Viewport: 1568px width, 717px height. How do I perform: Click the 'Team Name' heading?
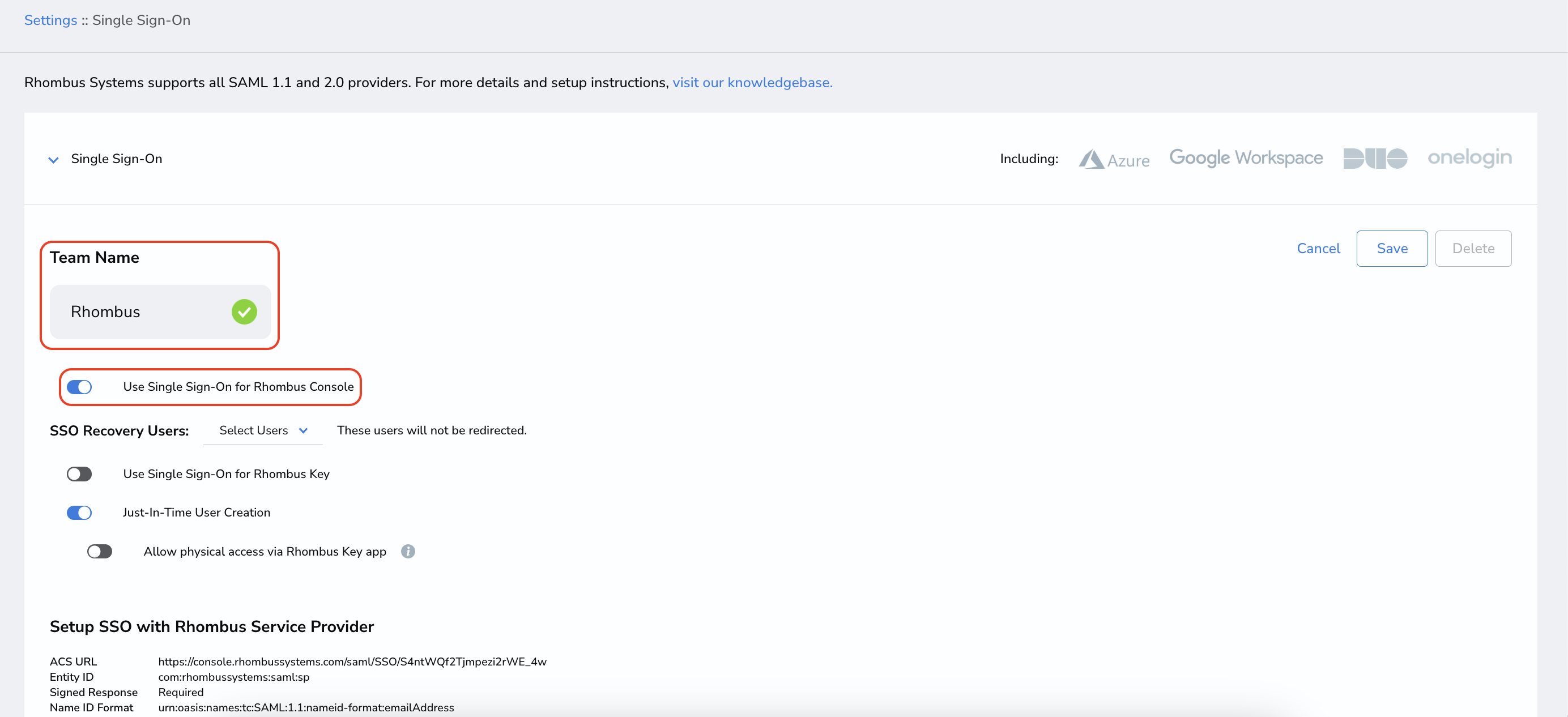[95, 258]
